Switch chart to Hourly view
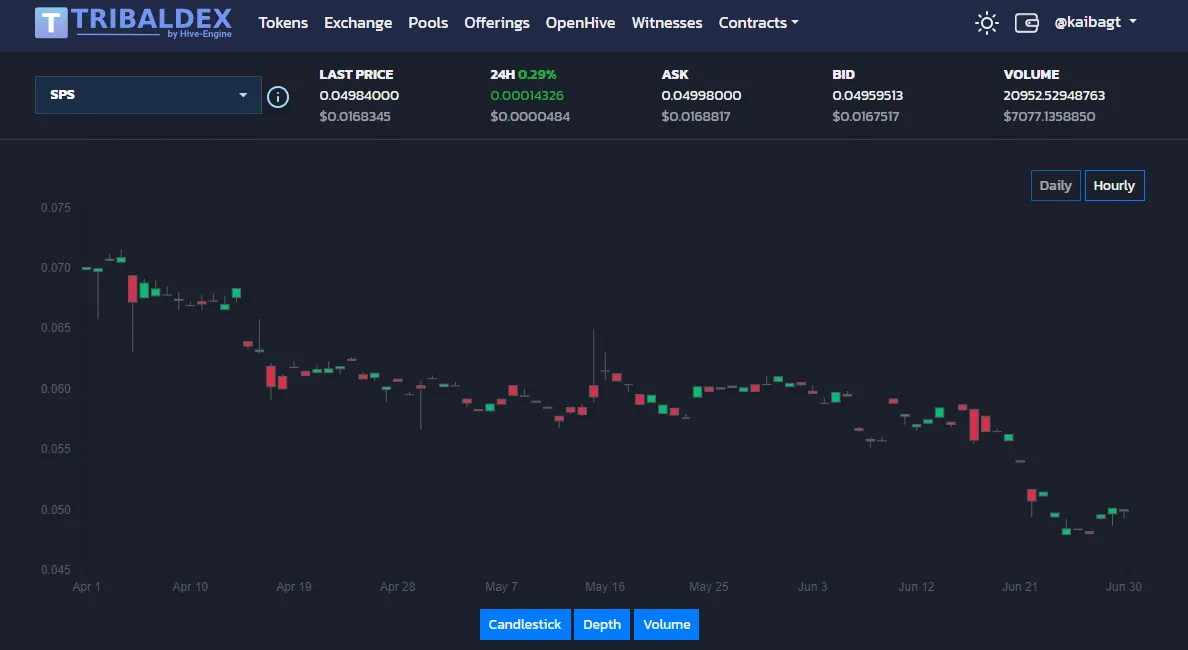 point(1114,186)
